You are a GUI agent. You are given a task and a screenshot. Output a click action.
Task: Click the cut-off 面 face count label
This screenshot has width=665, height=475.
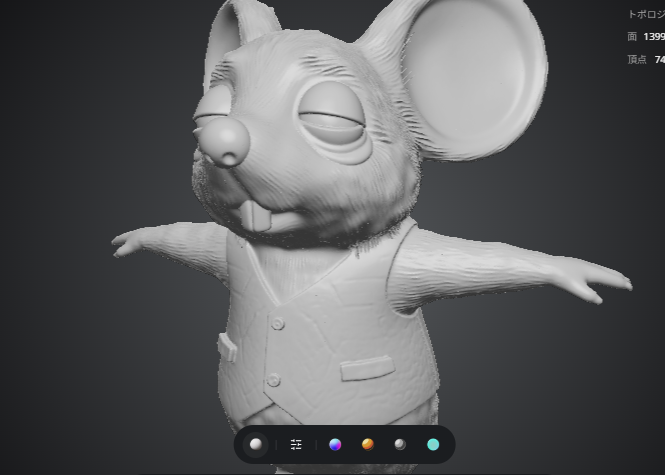coord(646,36)
